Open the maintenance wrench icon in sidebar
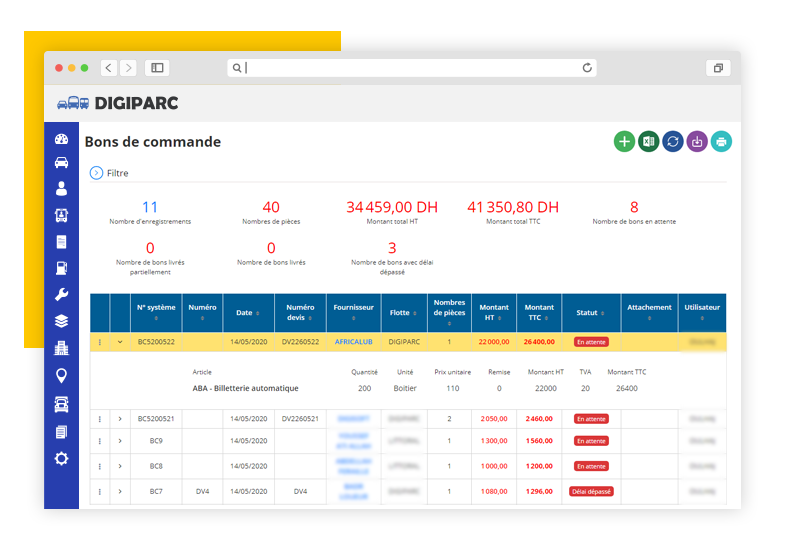The image size is (785, 560). (x=62, y=294)
